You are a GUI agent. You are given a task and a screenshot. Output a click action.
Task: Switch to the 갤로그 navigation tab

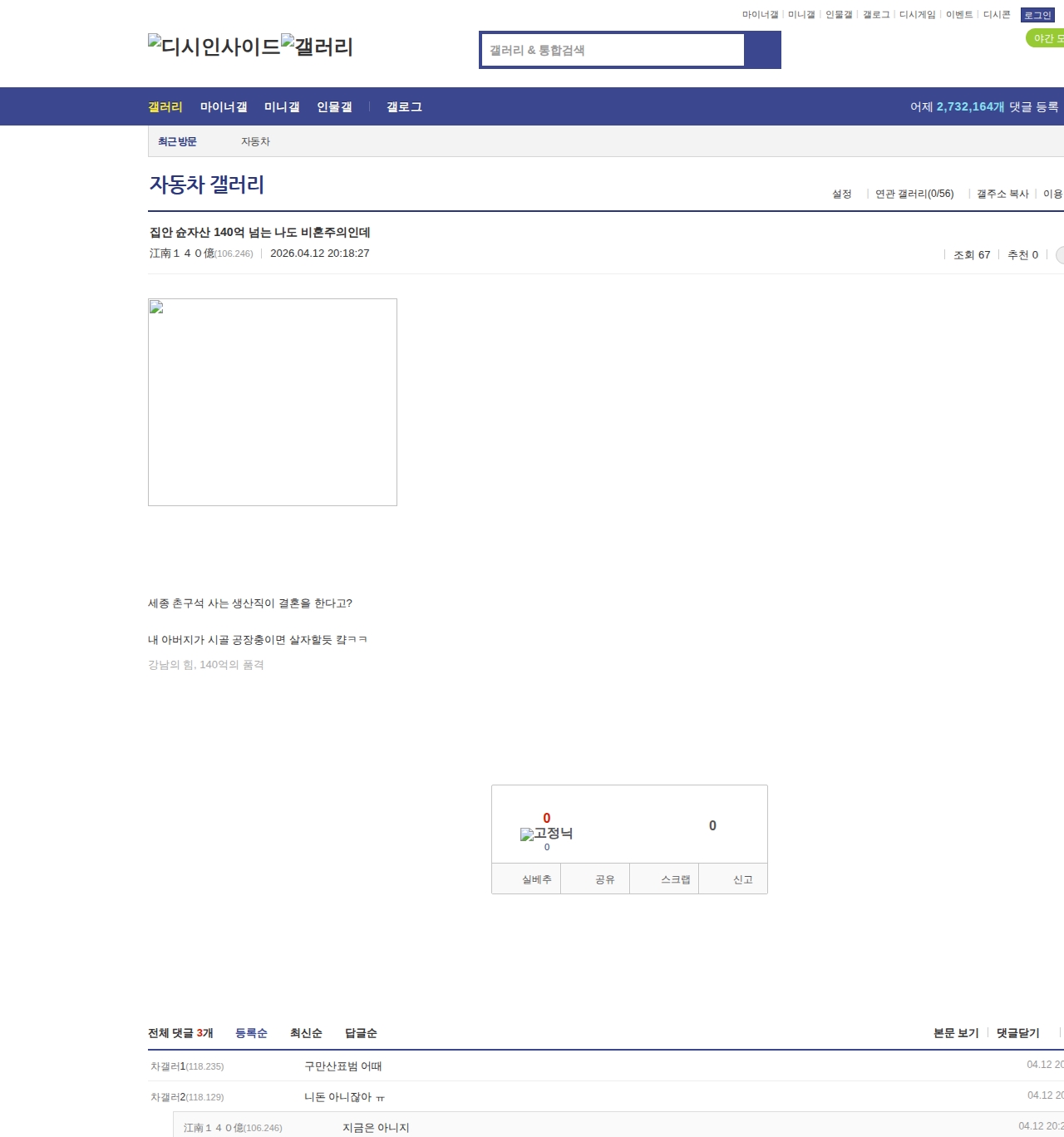404,107
